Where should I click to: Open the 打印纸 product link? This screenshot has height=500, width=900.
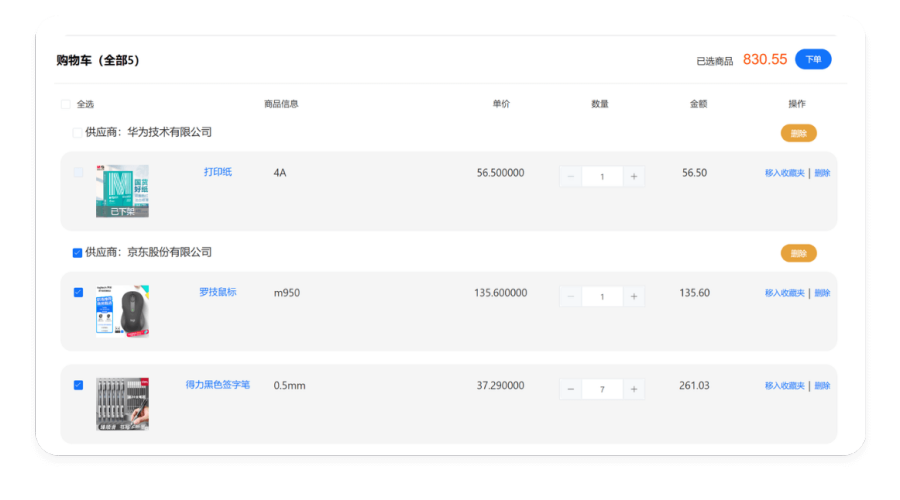(x=218, y=172)
